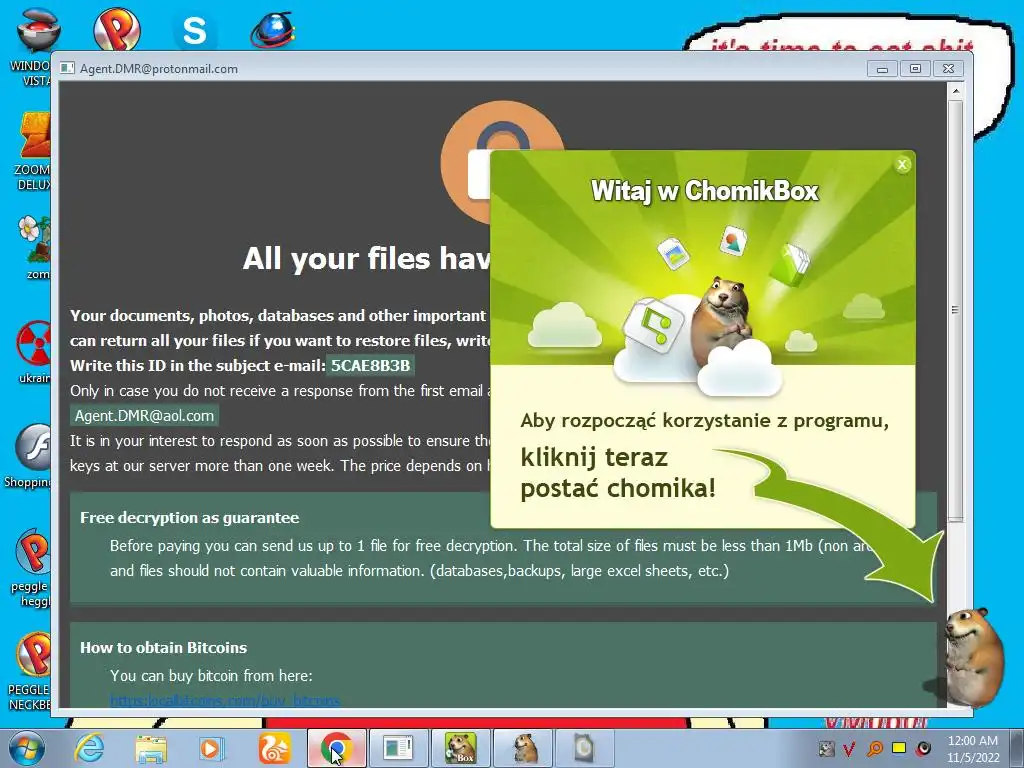This screenshot has height=768, width=1024.
Task: Open the ChomikBox taskbar button
Action: (x=460, y=748)
